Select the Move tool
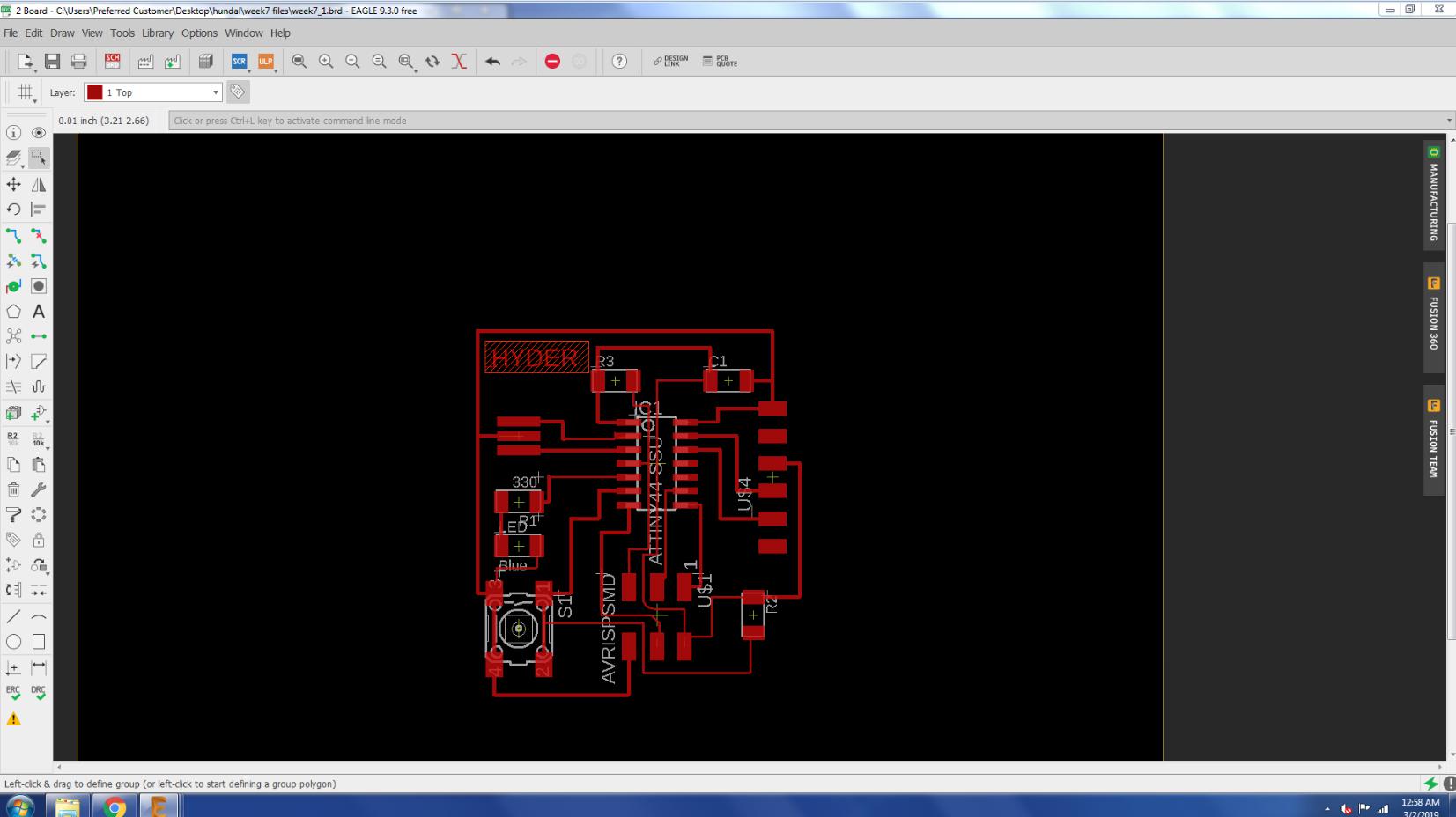 [x=14, y=185]
